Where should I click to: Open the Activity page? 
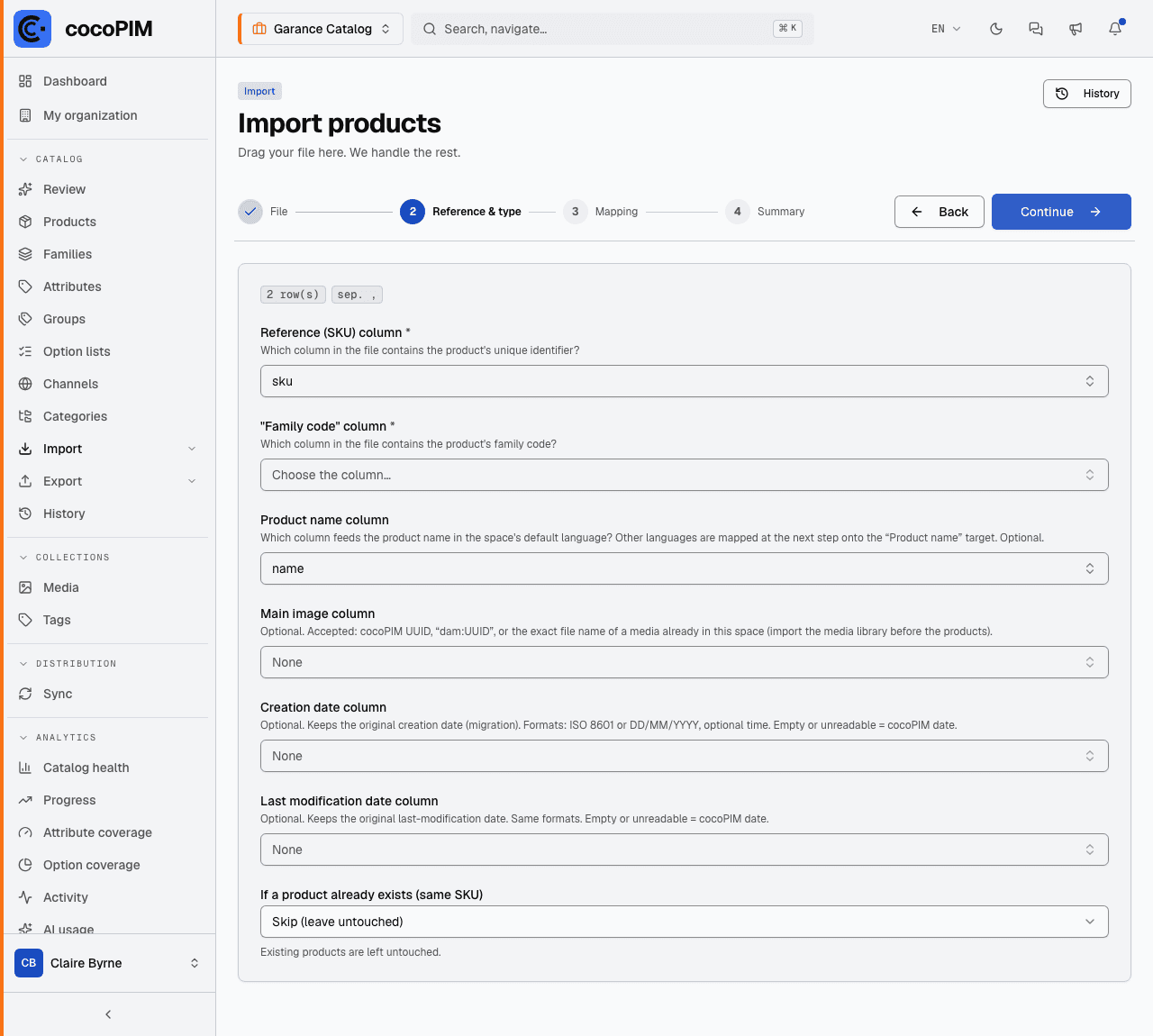pyautogui.click(x=108, y=897)
